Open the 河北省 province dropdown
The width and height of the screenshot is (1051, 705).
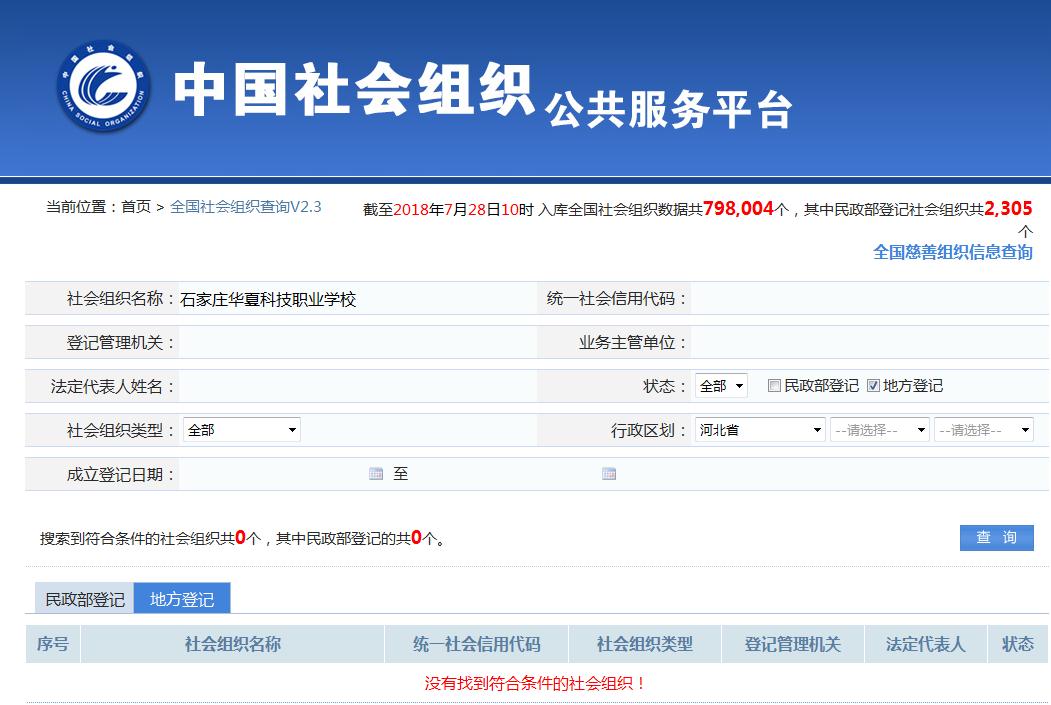point(760,430)
